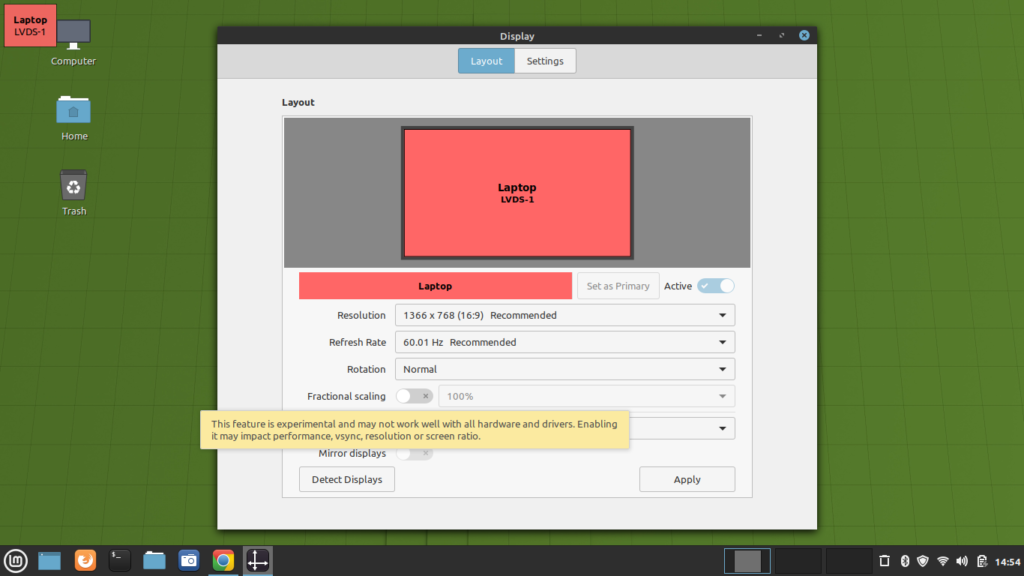The image size is (1024, 576).
Task: Enable the Fractional scaling switch
Action: point(415,396)
